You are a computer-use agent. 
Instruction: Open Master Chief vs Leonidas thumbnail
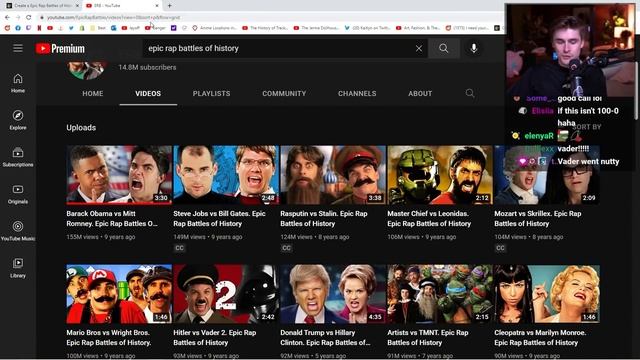pos(440,175)
